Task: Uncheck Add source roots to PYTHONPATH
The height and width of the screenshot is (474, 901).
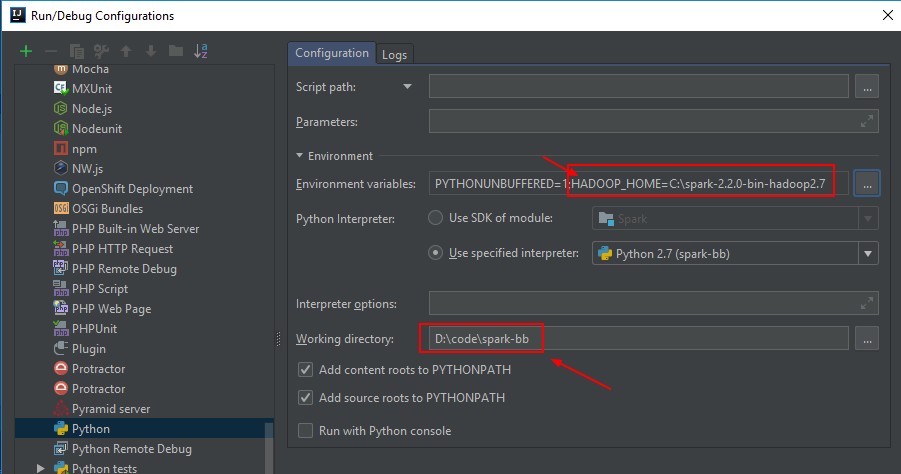Action: pos(306,398)
